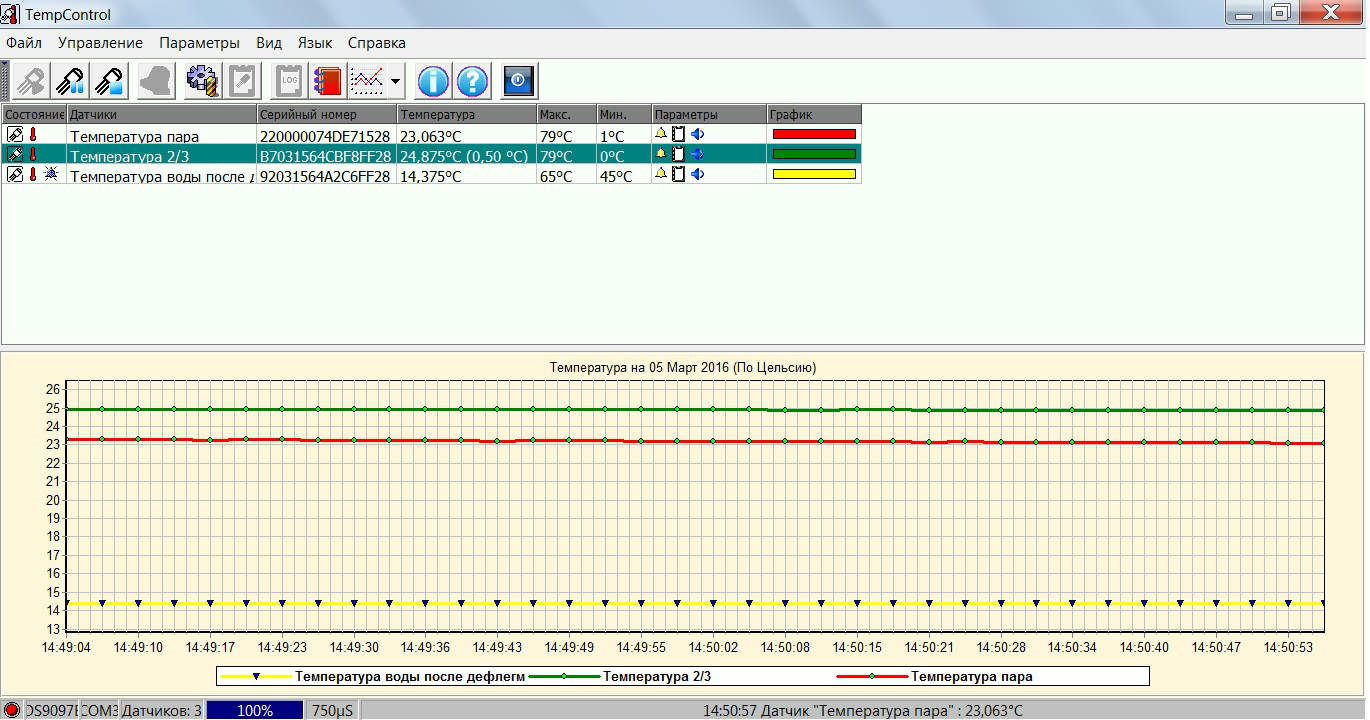Open help with the question mark icon
This screenshot has height=720, width=1370.
point(473,81)
